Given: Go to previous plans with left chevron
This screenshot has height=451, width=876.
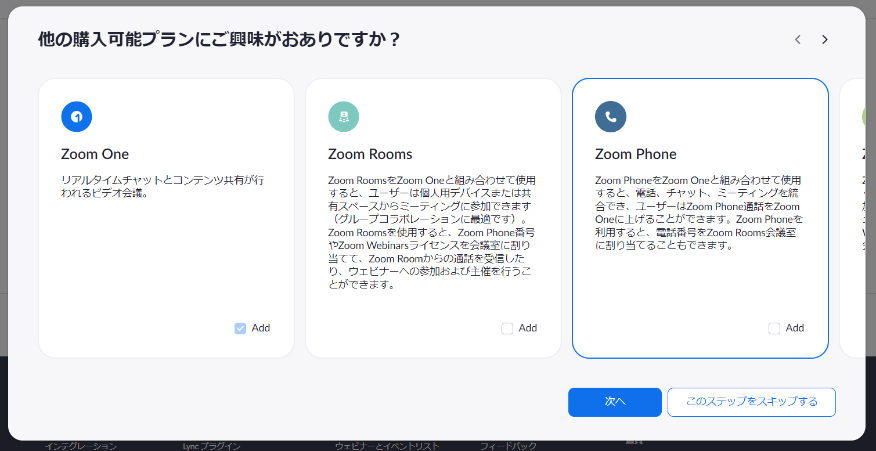Looking at the screenshot, I should pyautogui.click(x=798, y=39).
